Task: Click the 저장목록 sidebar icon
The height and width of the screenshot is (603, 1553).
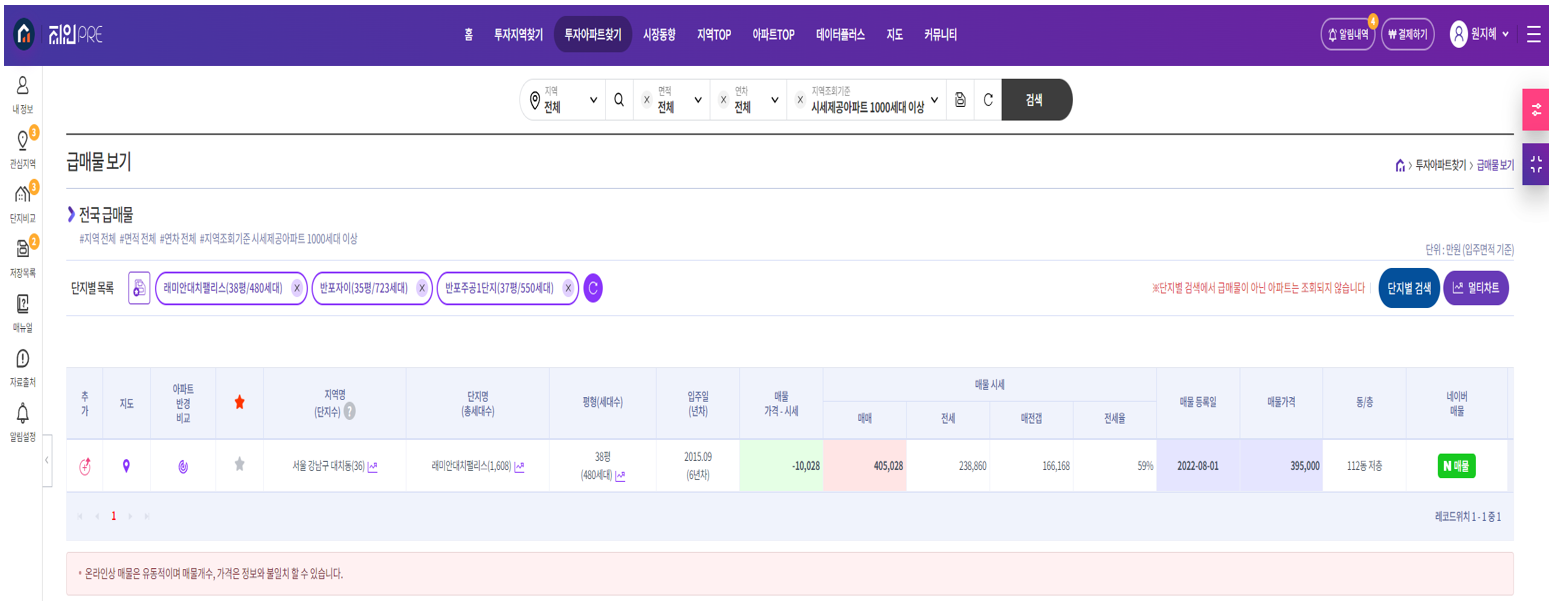Action: pos(22,251)
